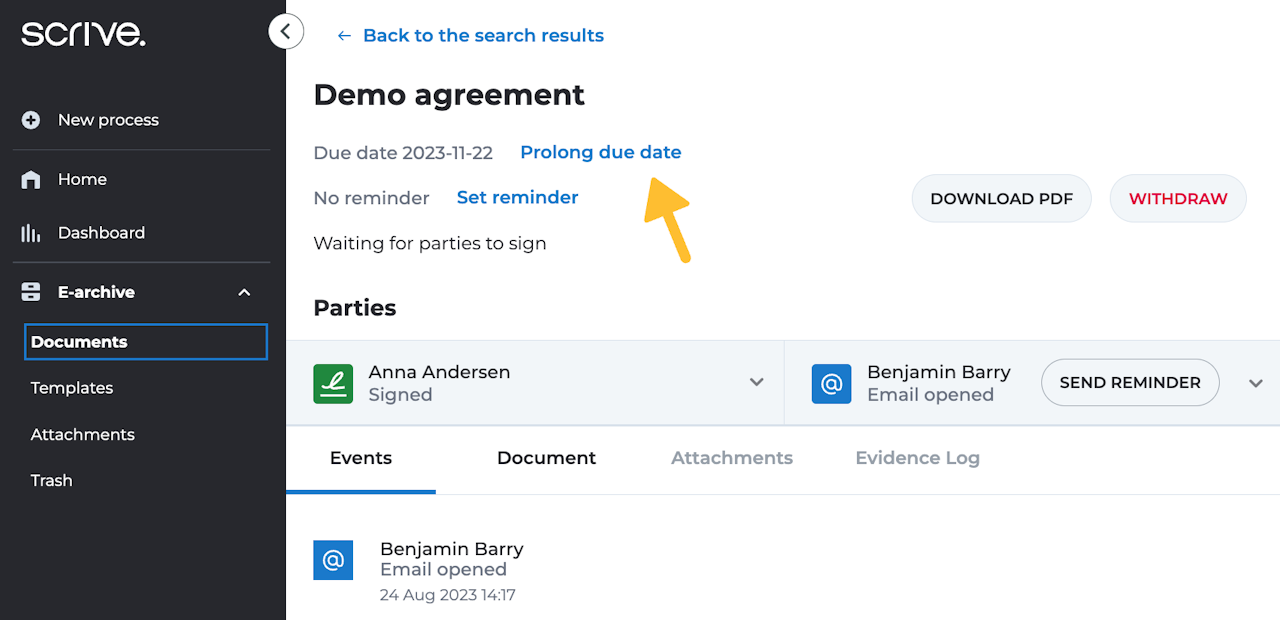Click the Home house icon
The height and width of the screenshot is (620, 1280).
(x=31, y=180)
